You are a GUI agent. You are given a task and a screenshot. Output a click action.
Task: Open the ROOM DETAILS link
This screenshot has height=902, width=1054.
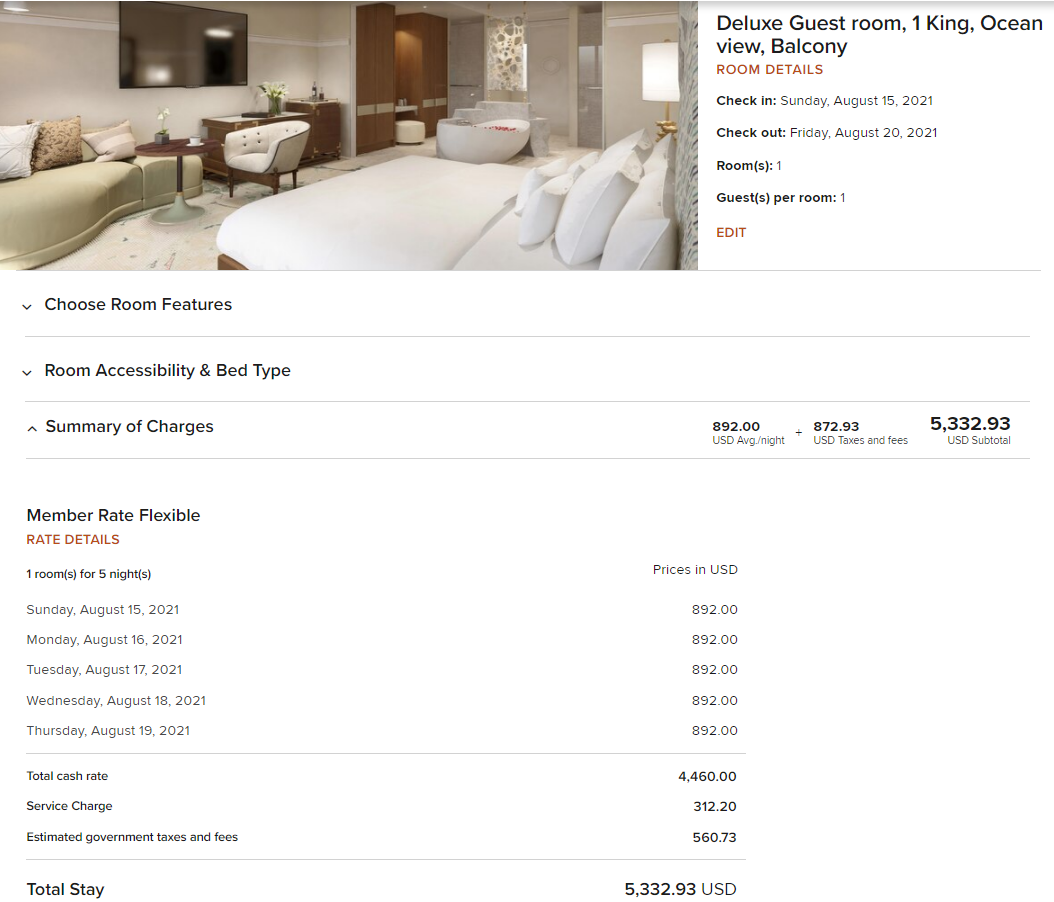pyautogui.click(x=769, y=69)
